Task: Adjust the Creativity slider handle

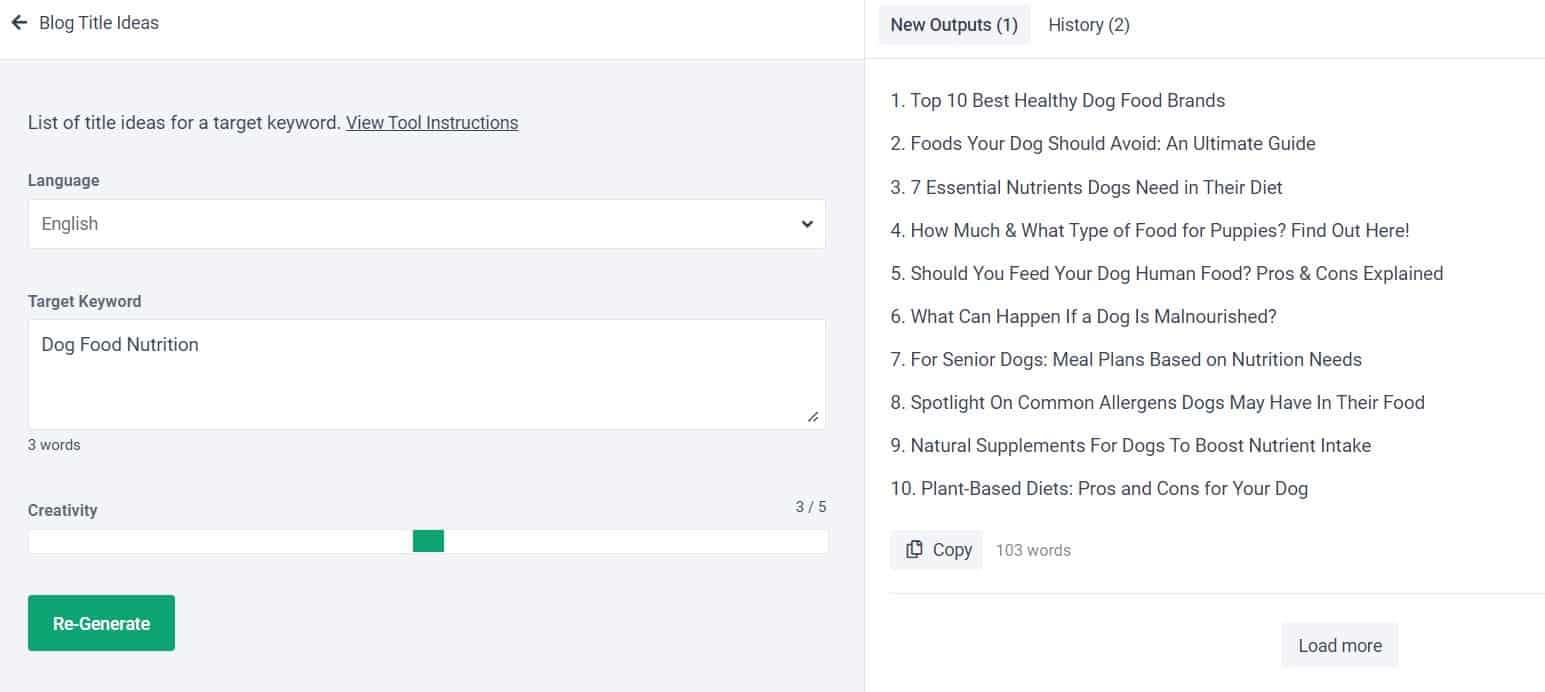Action: [428, 540]
